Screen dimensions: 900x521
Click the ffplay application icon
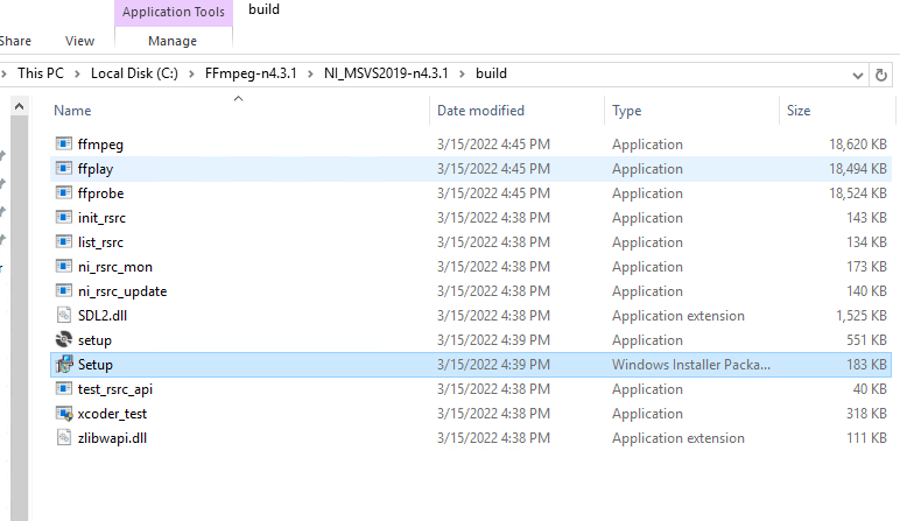click(64, 168)
